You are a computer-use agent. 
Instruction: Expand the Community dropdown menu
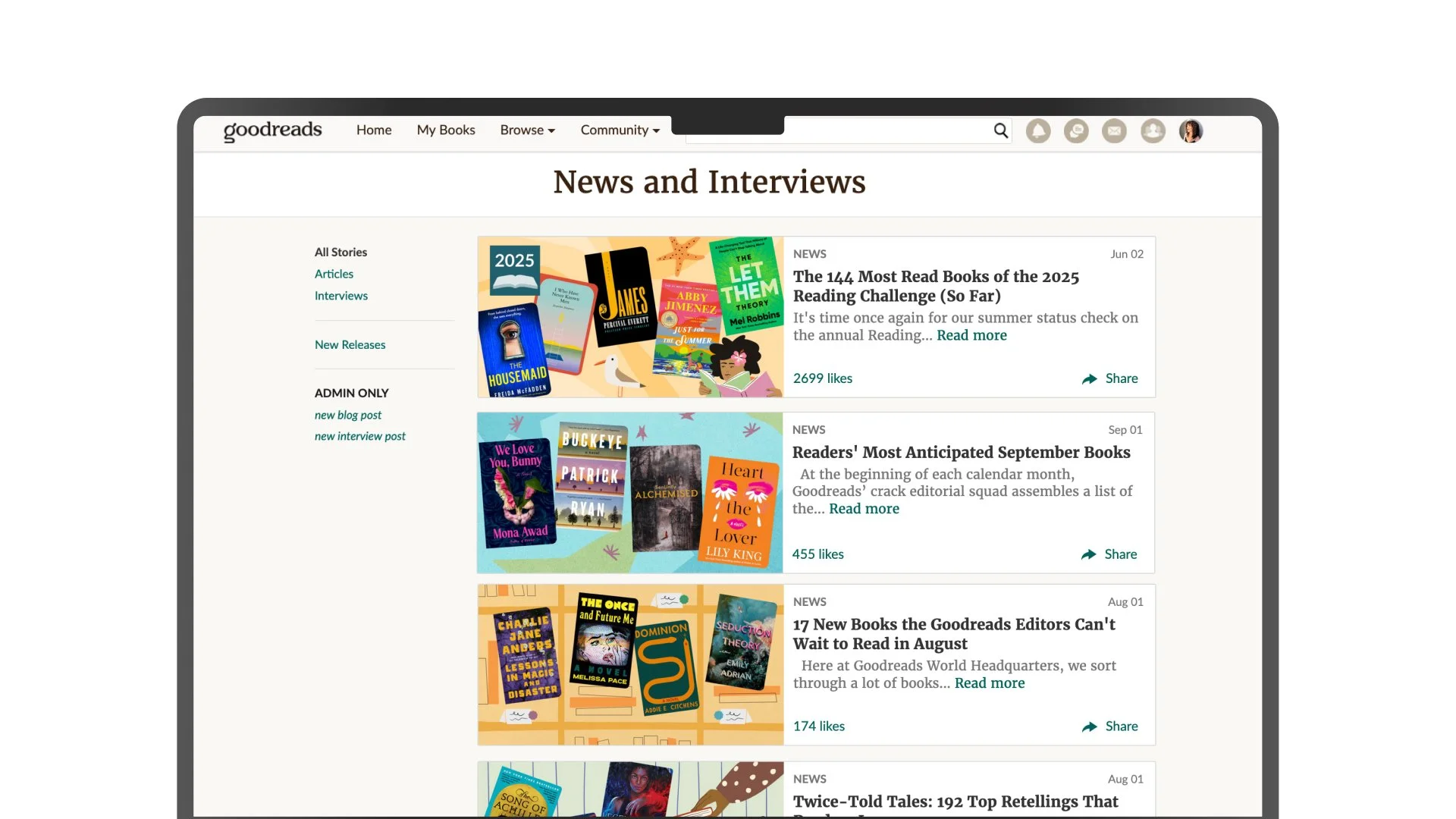point(620,130)
